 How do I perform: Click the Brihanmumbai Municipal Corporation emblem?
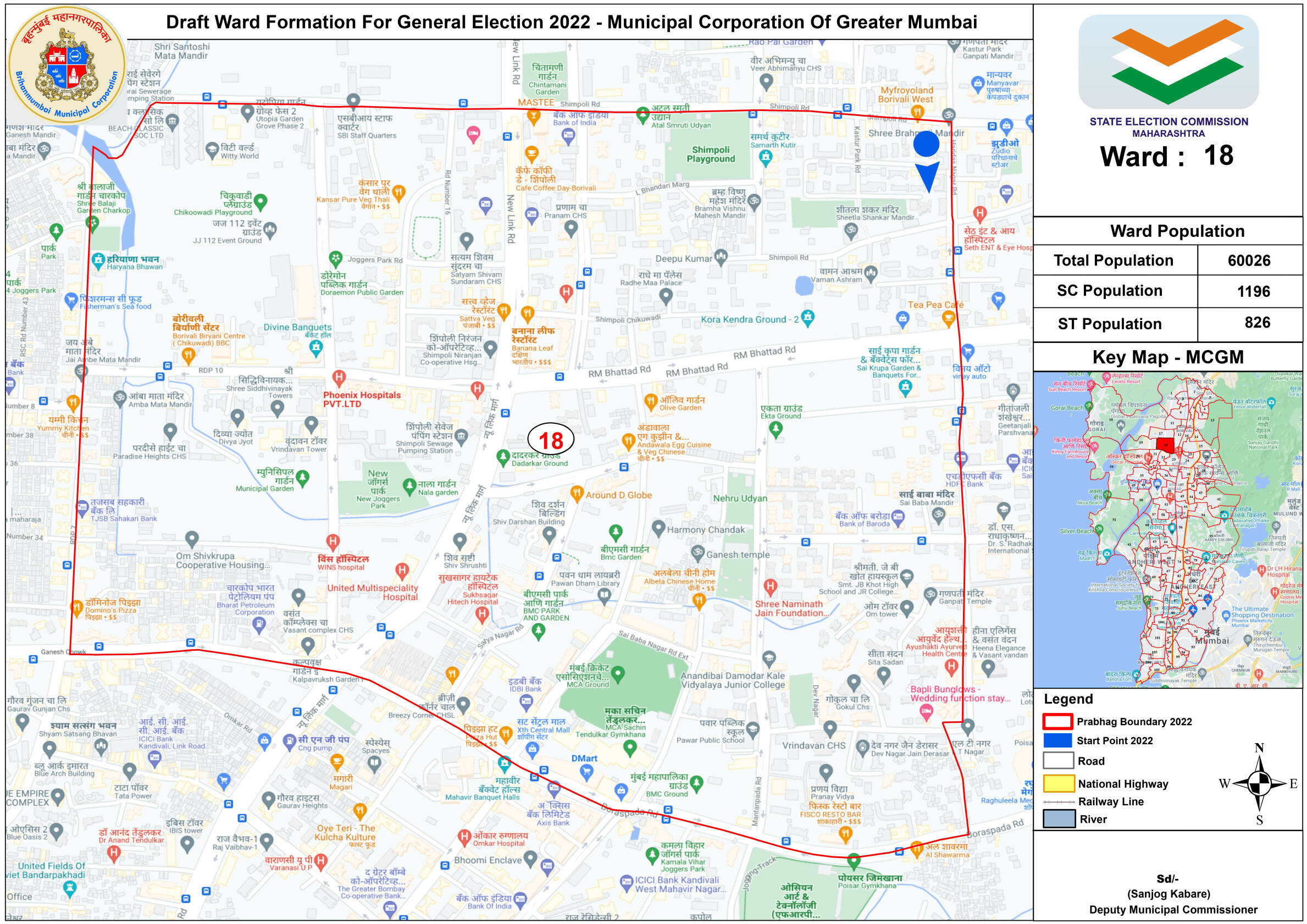click(x=67, y=65)
